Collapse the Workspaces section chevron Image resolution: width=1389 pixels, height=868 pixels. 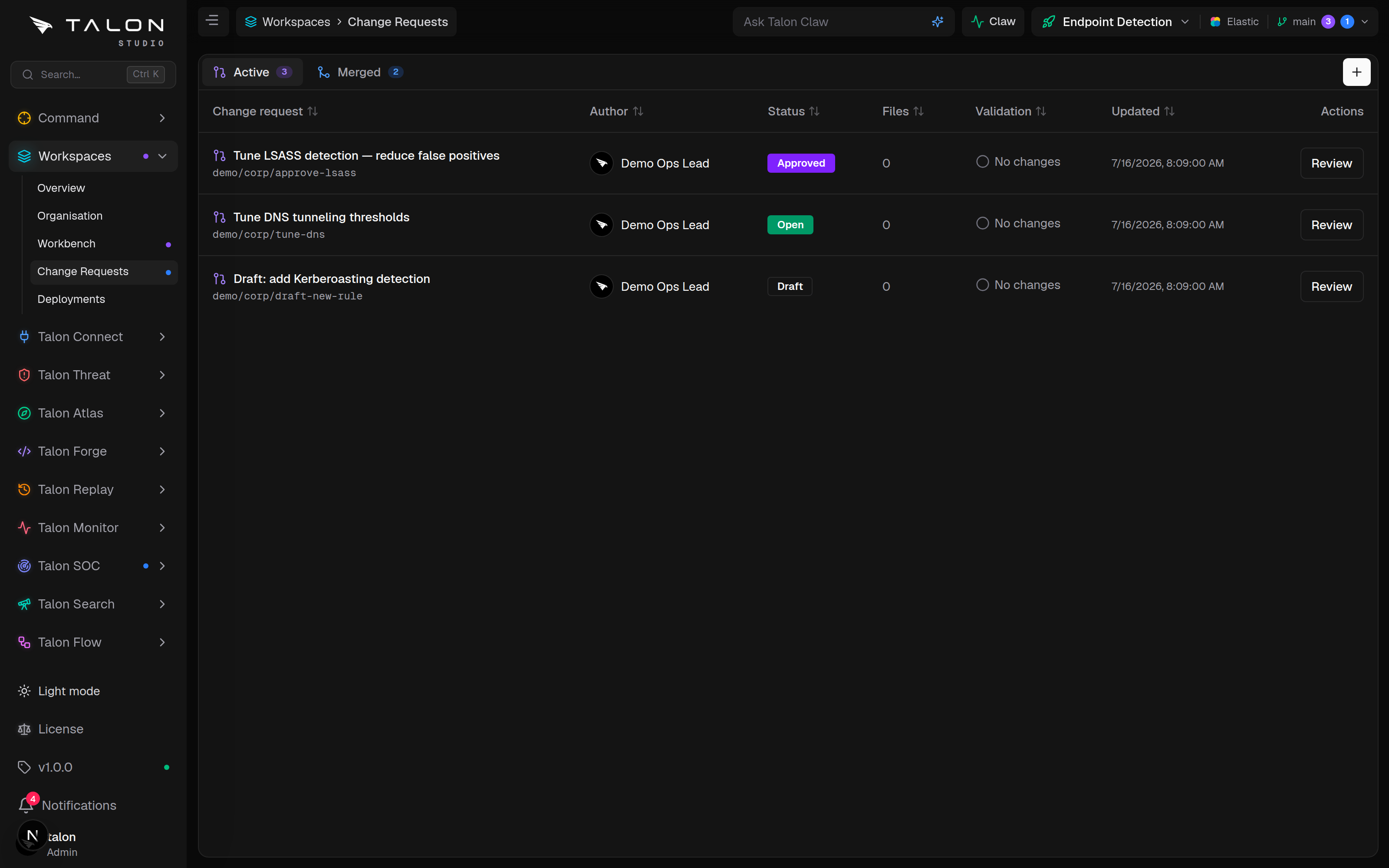point(162,156)
